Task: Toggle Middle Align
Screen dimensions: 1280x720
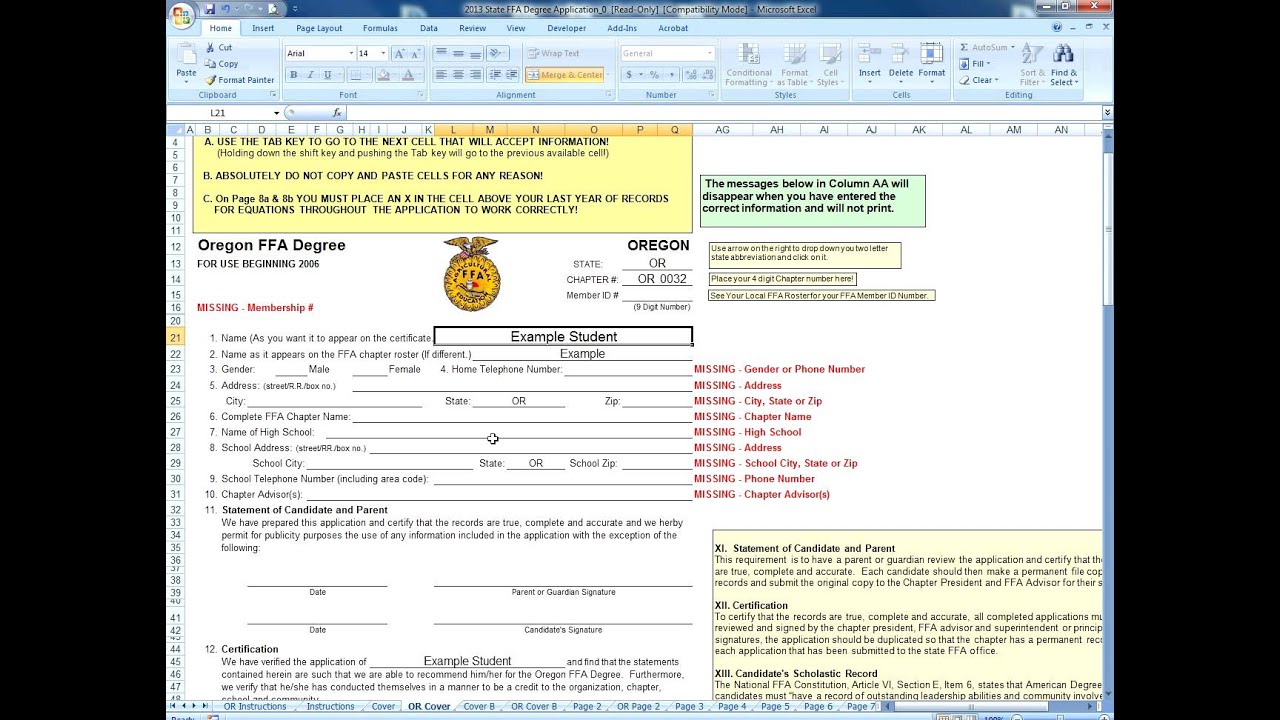Action: pyautogui.click(x=458, y=53)
